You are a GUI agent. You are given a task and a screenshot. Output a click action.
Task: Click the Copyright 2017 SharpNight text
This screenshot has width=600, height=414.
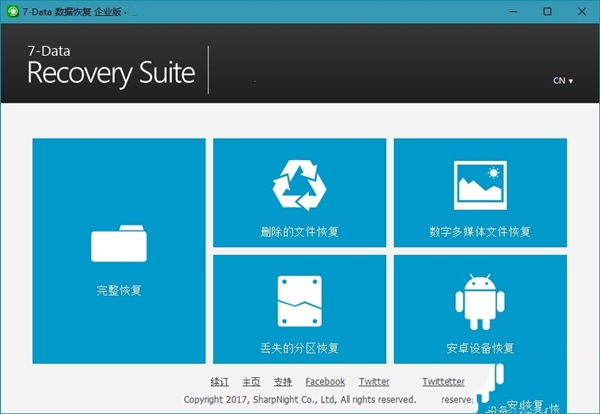point(300,399)
